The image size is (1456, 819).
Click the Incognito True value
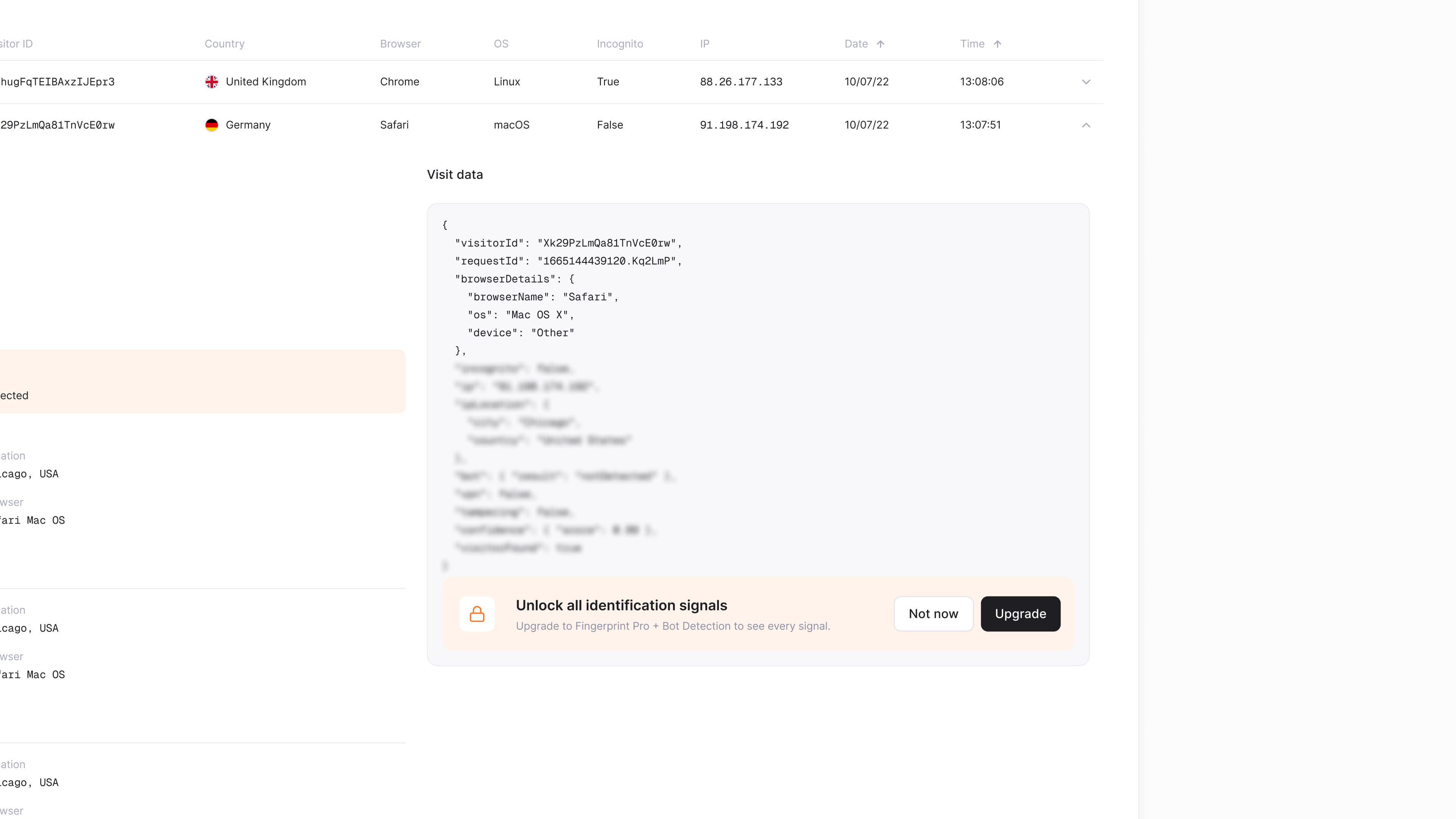tap(608, 82)
